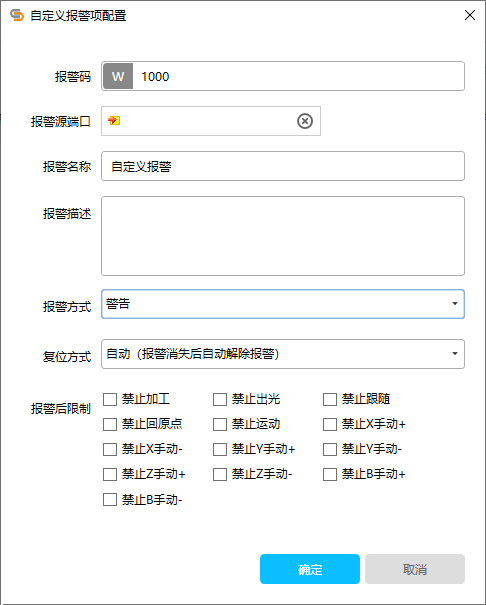Clear the alarm source port with X icon
Viewport: 486px width, 605px height.
pyautogui.click(x=305, y=121)
